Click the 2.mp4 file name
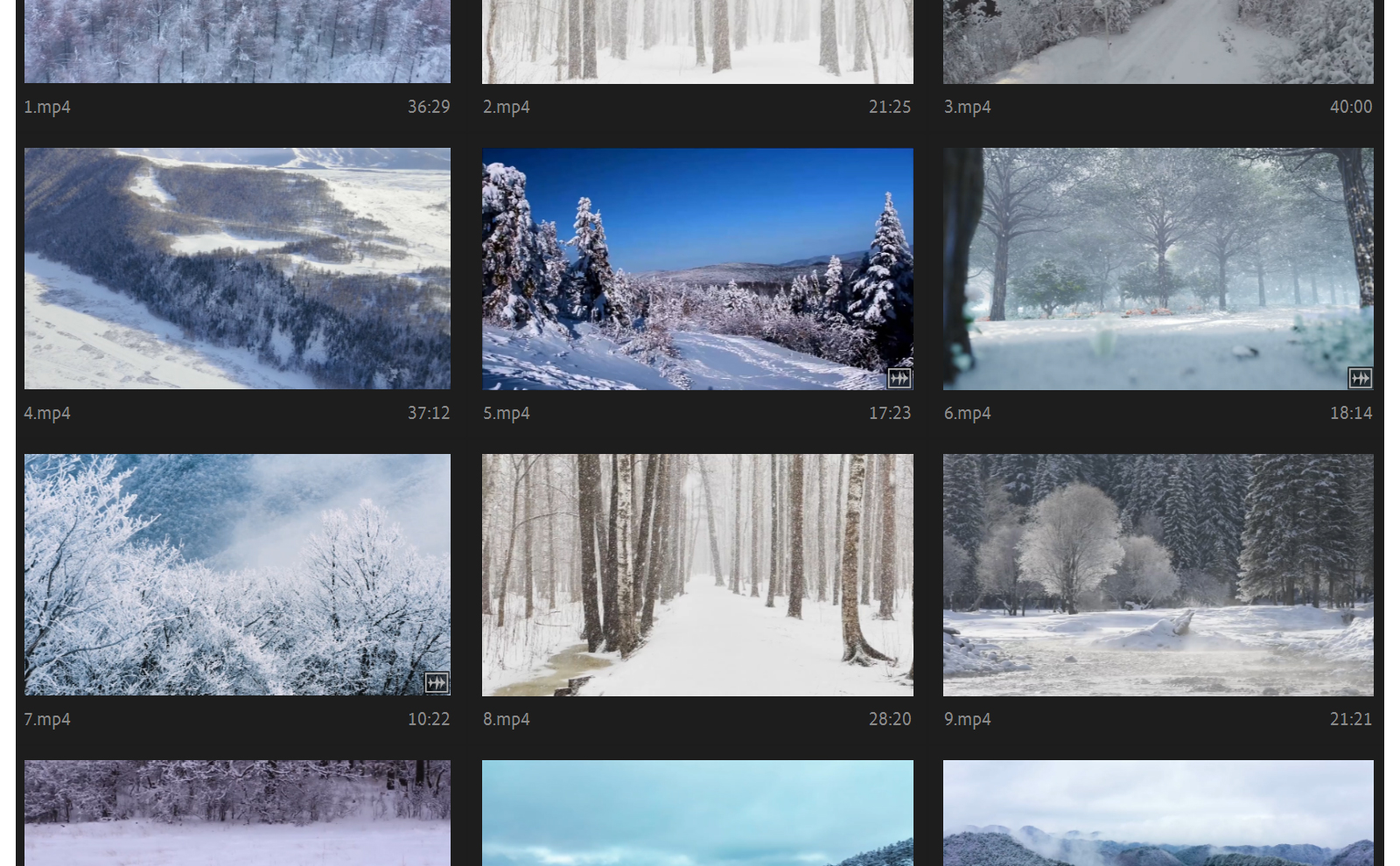This screenshot has height=866, width=1400. tap(507, 108)
